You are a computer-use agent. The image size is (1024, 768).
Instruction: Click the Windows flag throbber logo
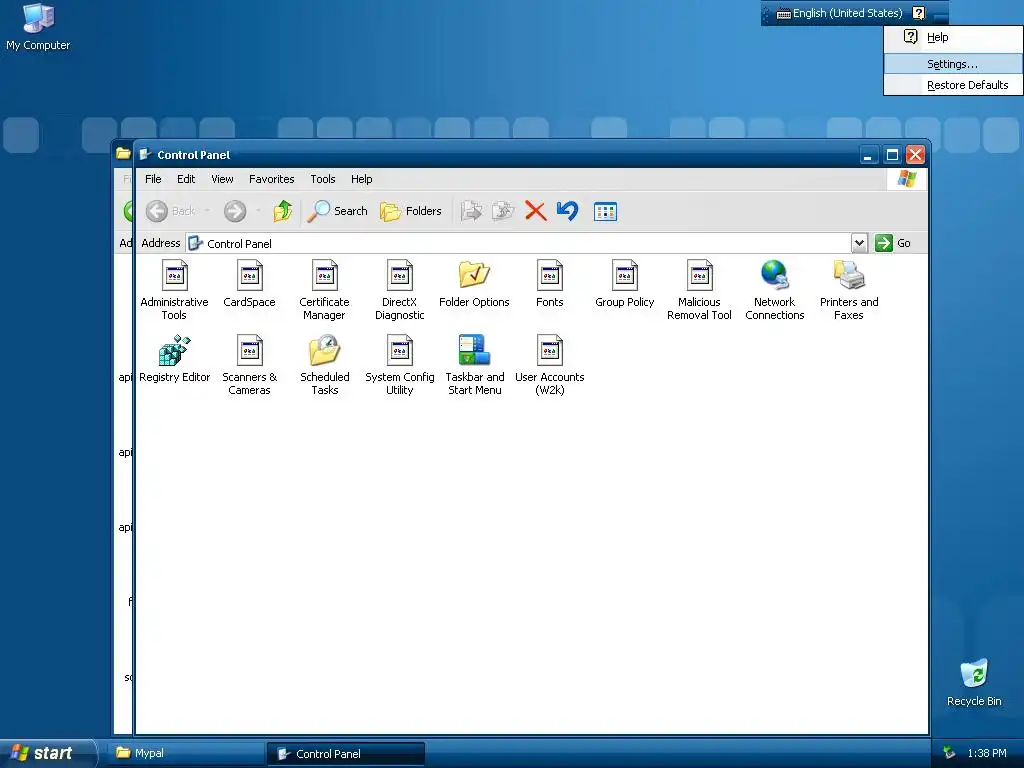coord(906,178)
